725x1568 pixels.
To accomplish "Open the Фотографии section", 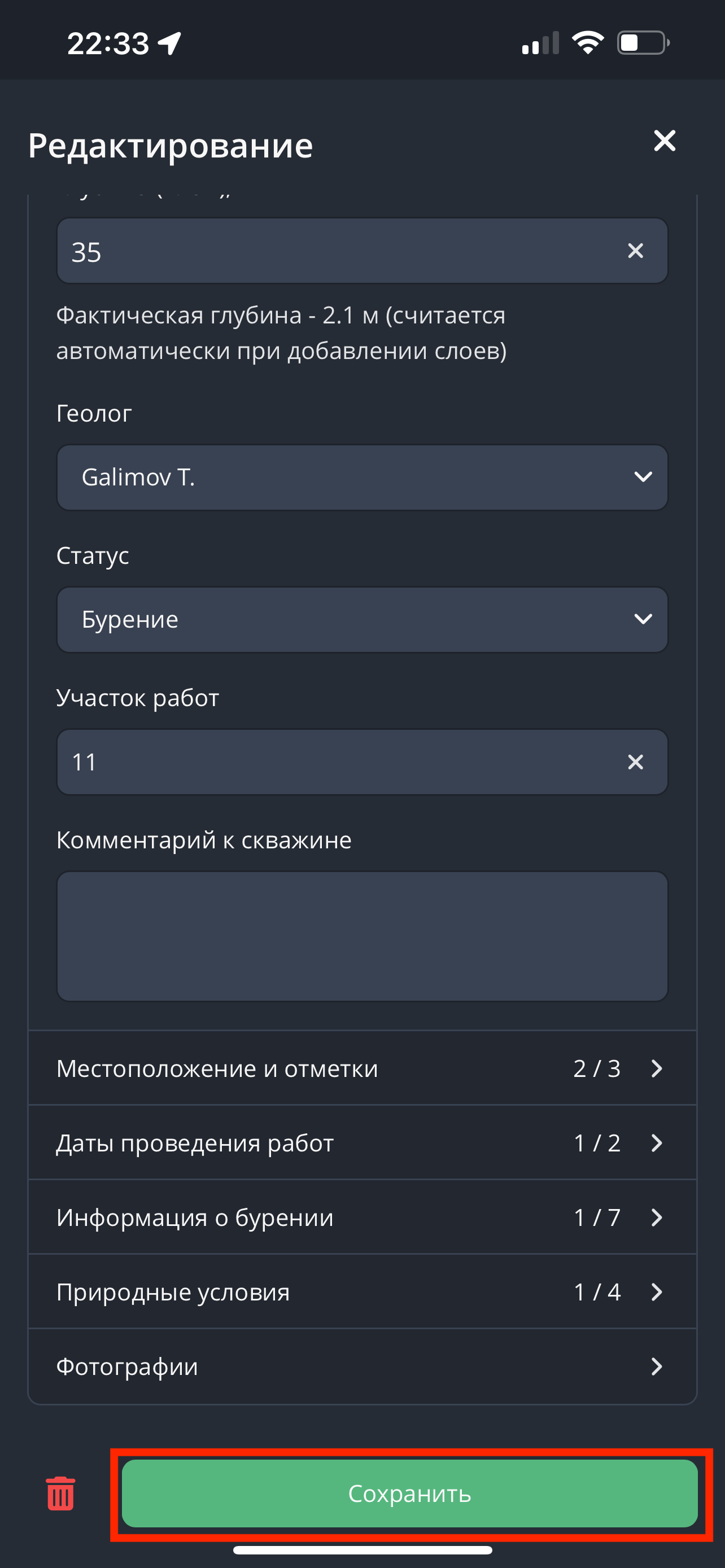I will pyautogui.click(x=362, y=1366).
